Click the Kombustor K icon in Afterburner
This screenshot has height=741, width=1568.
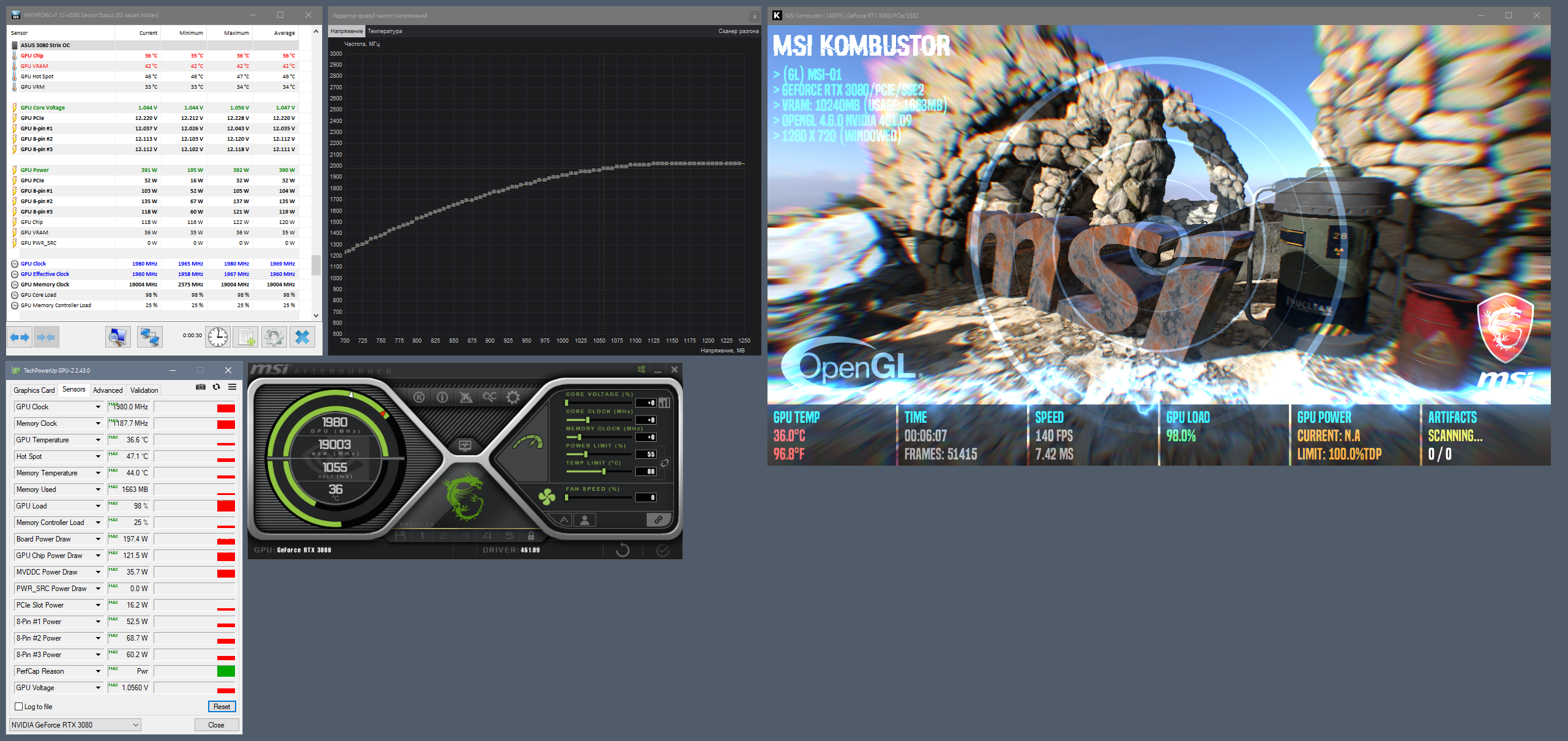pos(419,397)
